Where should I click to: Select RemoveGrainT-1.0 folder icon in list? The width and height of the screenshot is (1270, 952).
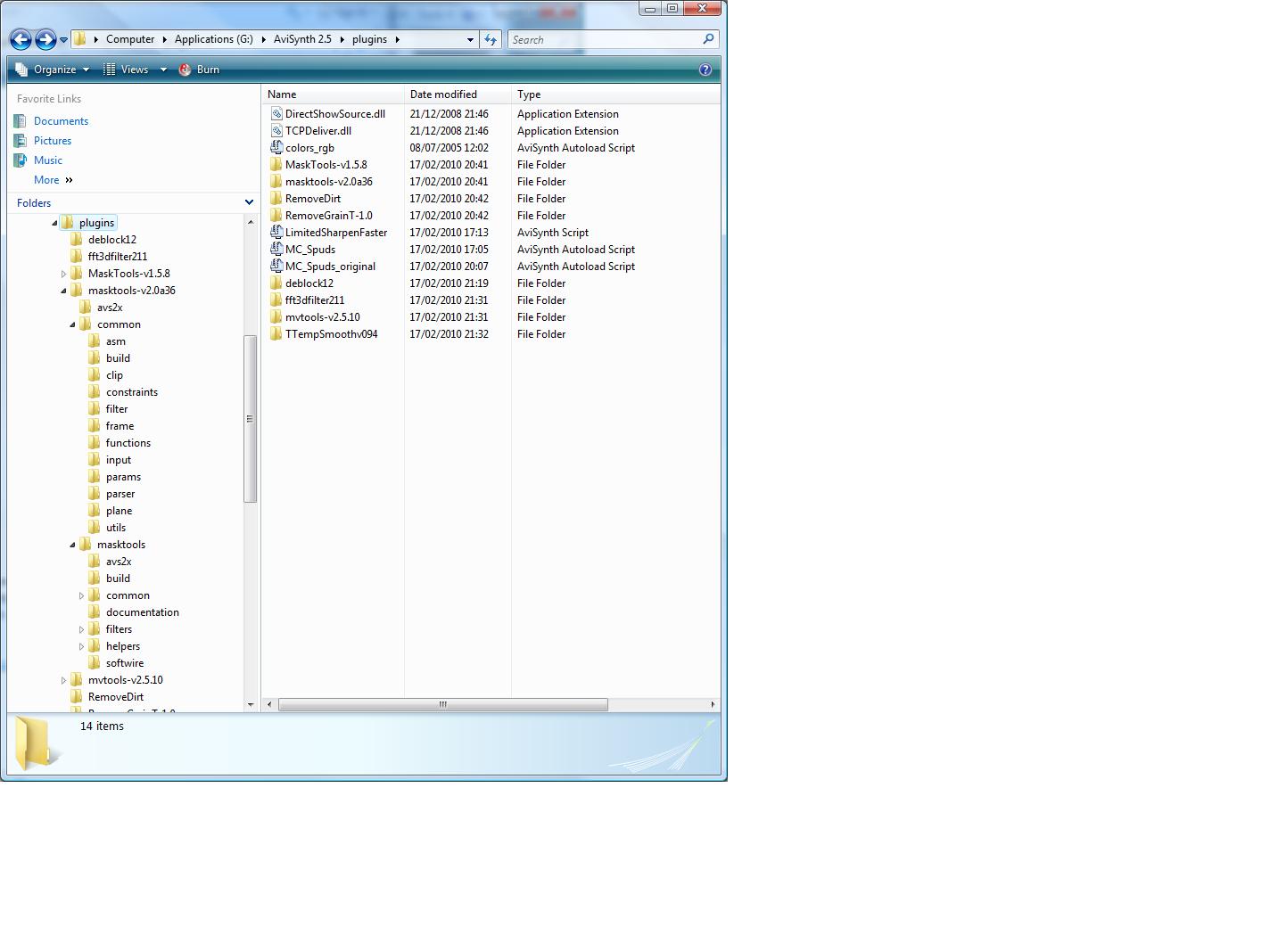[x=276, y=216]
